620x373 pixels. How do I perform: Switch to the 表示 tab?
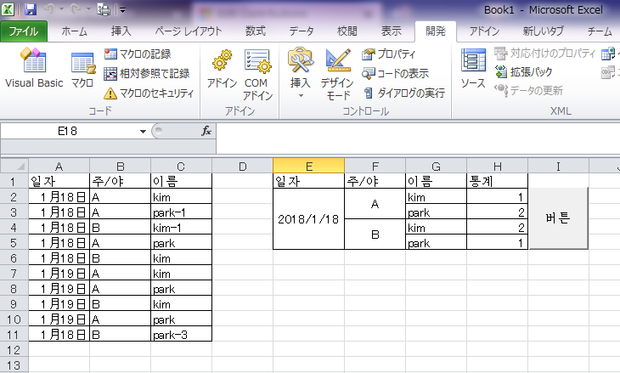click(391, 31)
